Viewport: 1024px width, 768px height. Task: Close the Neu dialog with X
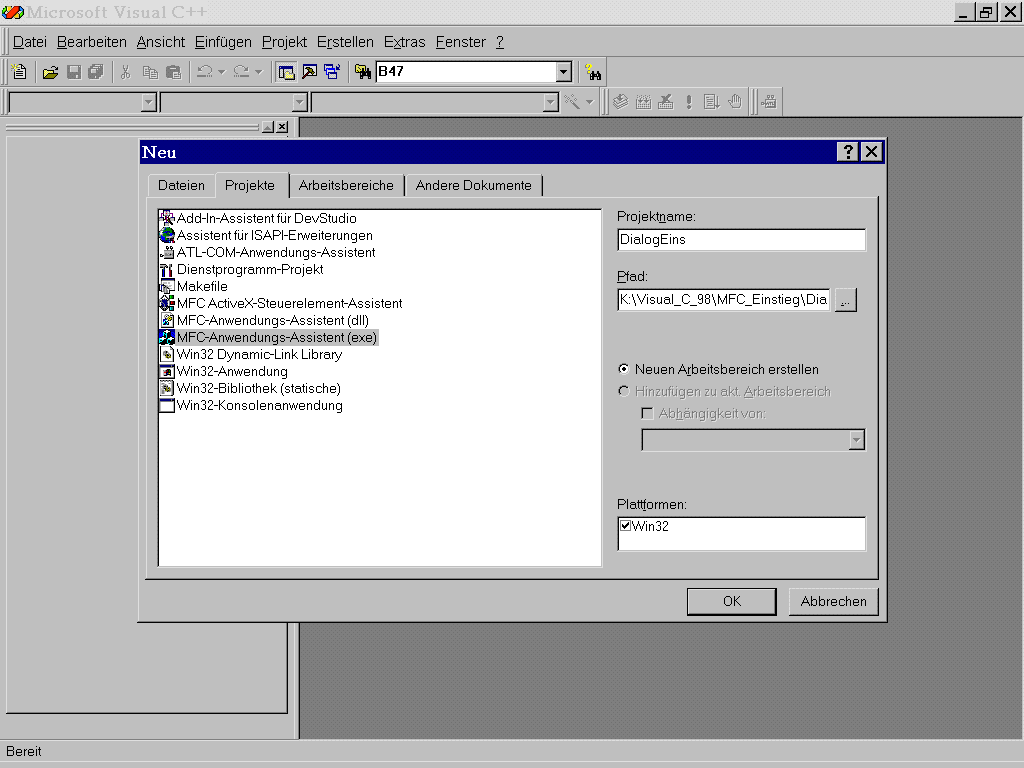point(871,152)
